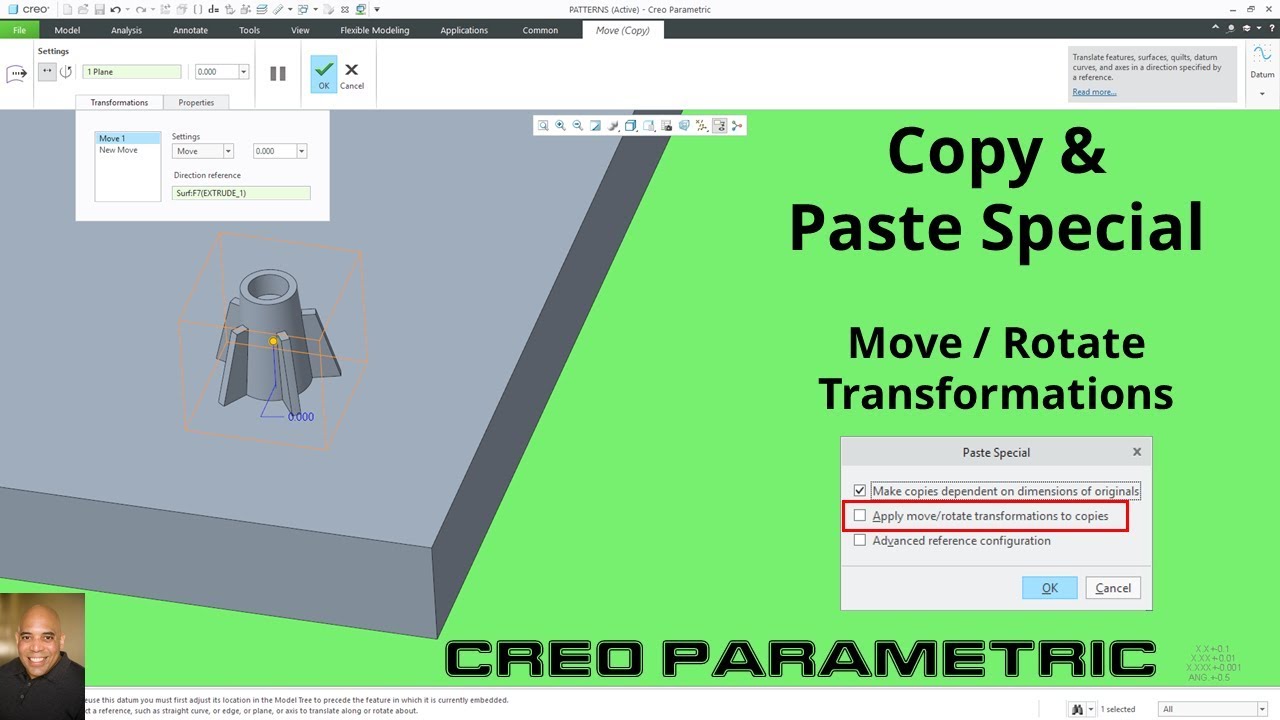Click the Repaint icon in graphics toolbar

pyautogui.click(x=595, y=126)
